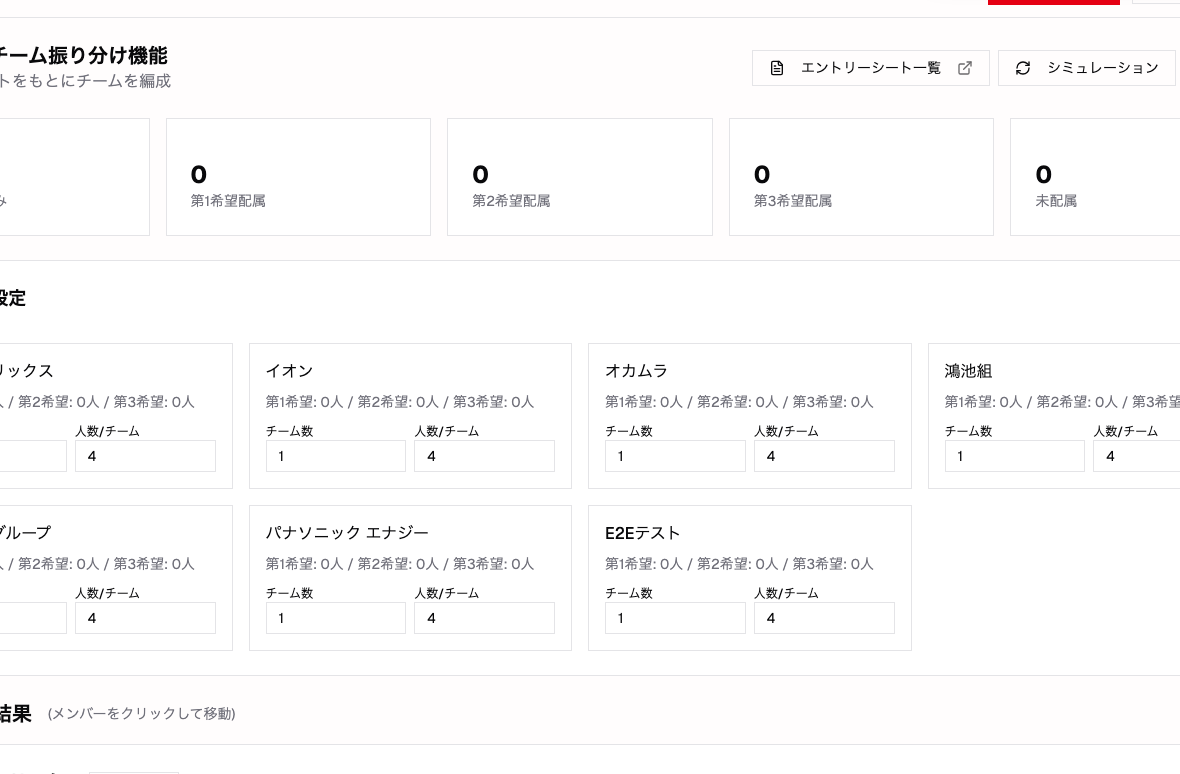1180x774 pixels.
Task: Click the 鴻池組 company name
Action: pyautogui.click(x=969, y=371)
